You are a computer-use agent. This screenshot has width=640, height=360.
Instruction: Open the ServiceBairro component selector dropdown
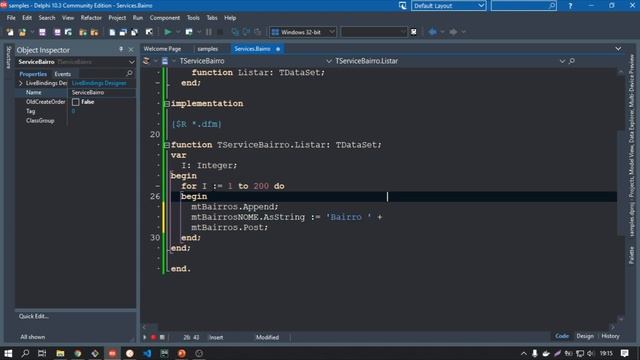[131, 62]
